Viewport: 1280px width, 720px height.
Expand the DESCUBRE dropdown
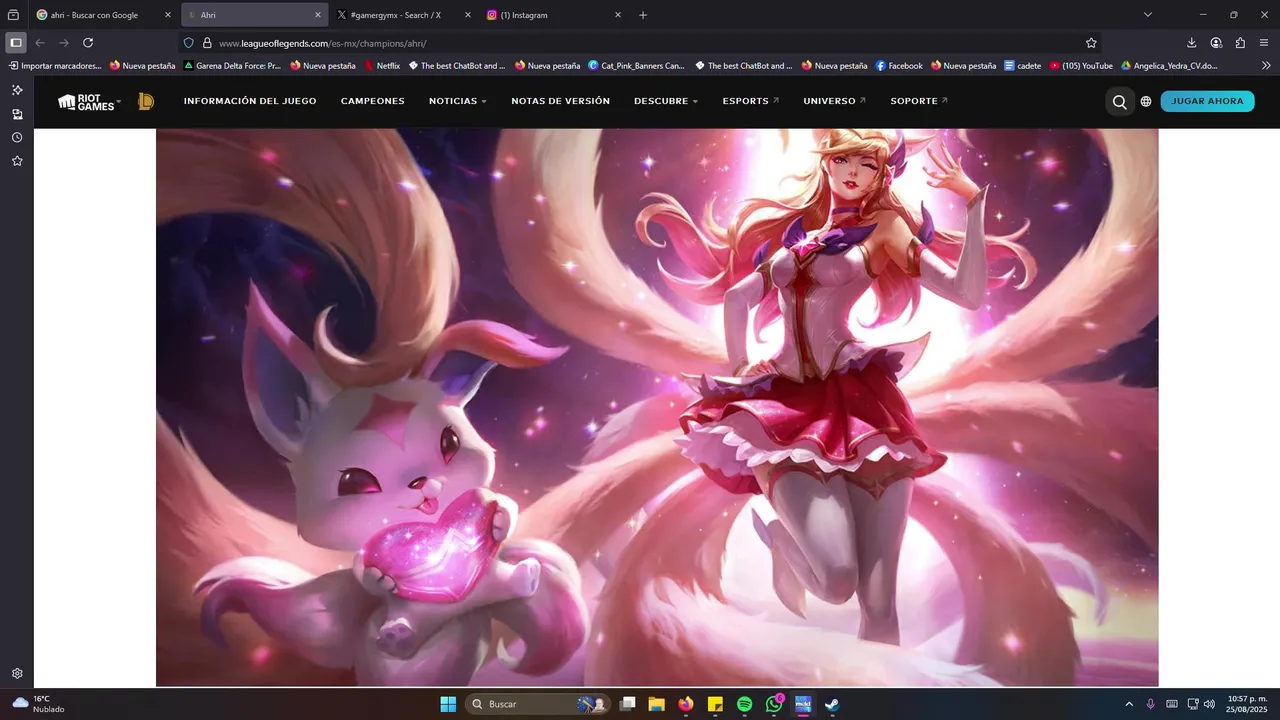point(666,101)
